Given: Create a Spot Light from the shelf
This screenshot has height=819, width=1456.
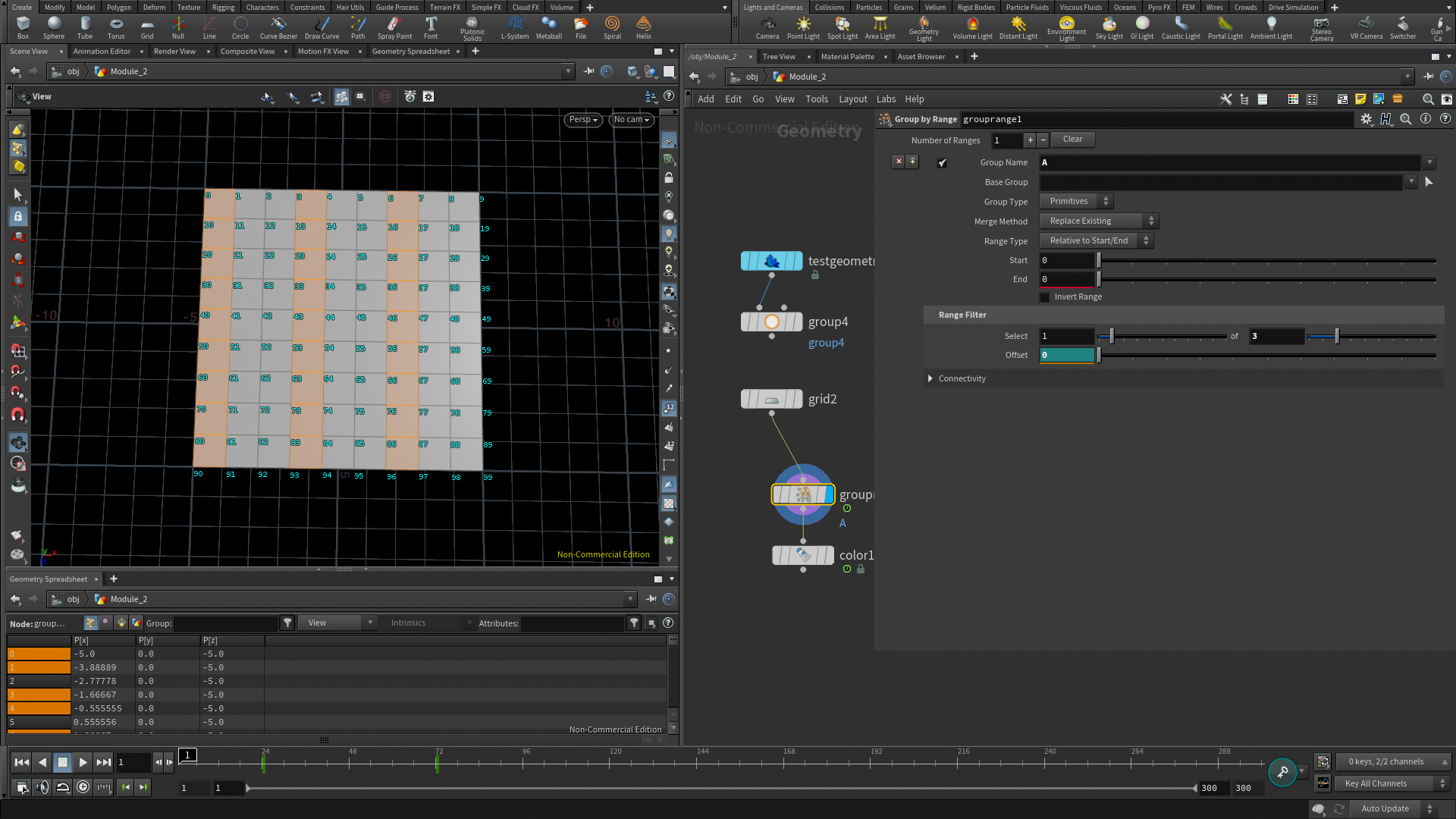Looking at the screenshot, I should coord(842,27).
